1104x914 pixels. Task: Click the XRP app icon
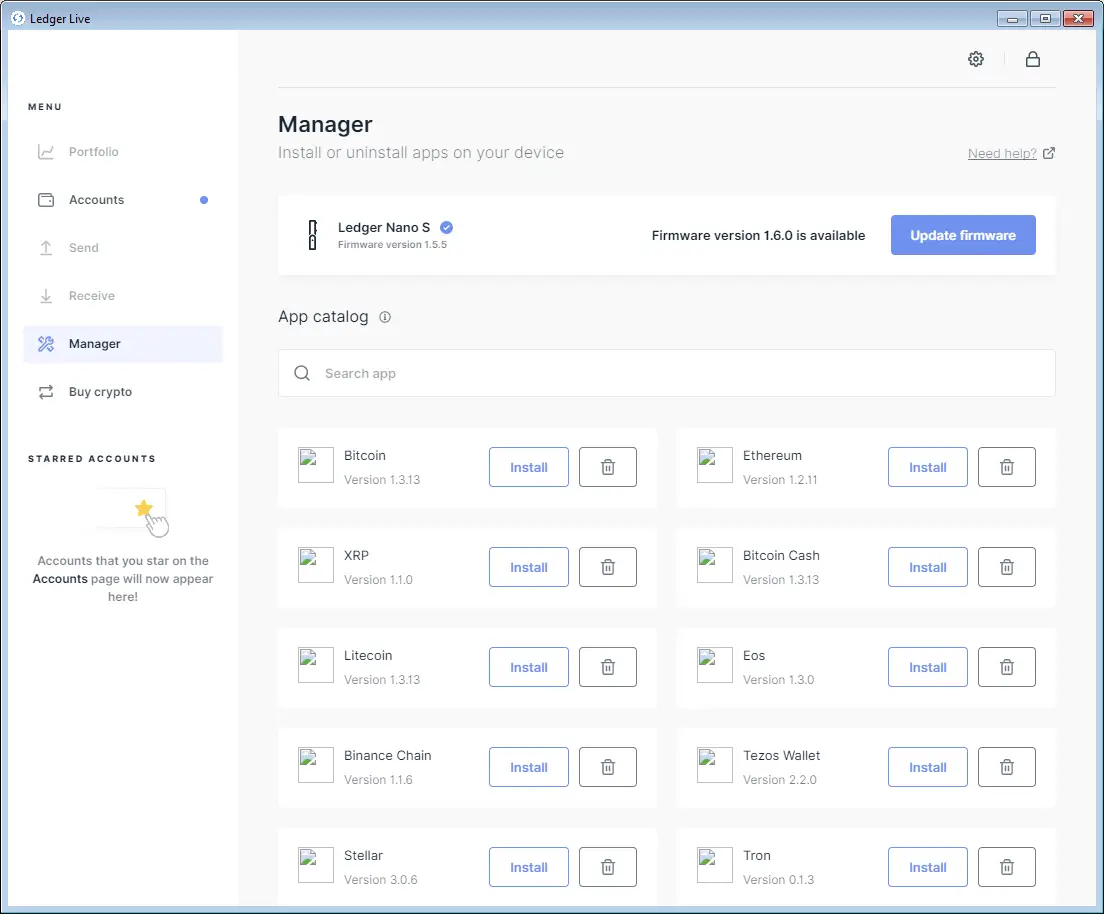(316, 565)
